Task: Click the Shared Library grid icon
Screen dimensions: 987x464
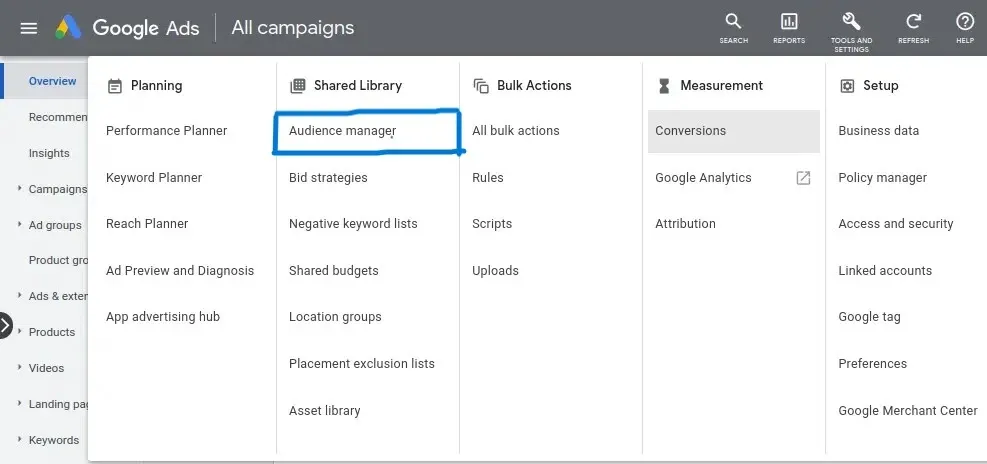Action: 298,86
